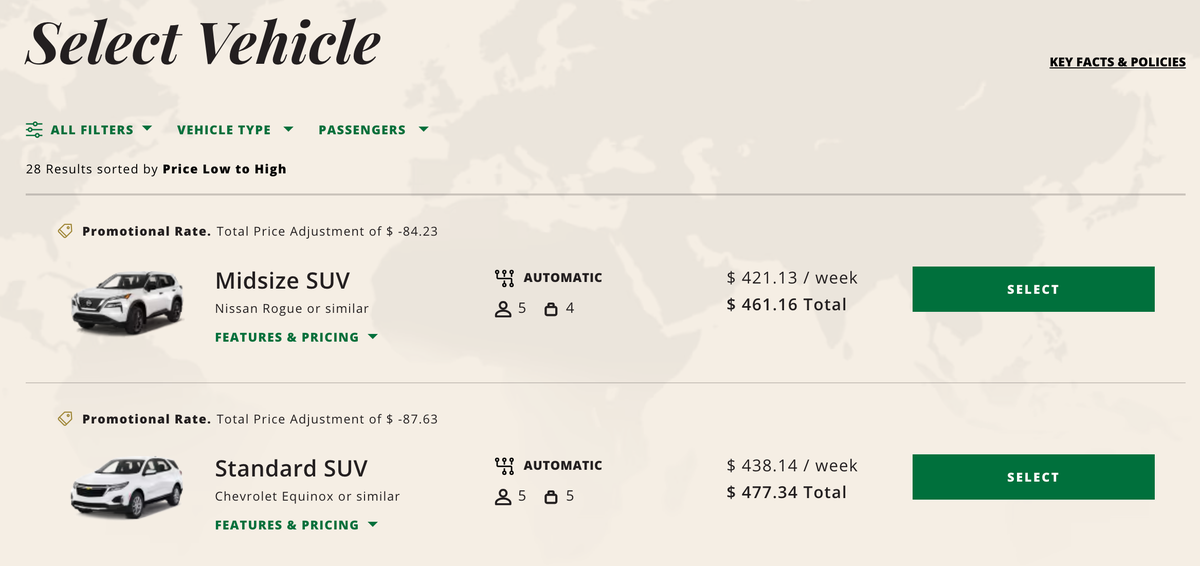The image size is (1200, 566).
Task: Select the Standard SUV vehicle
Action: (x=1033, y=477)
